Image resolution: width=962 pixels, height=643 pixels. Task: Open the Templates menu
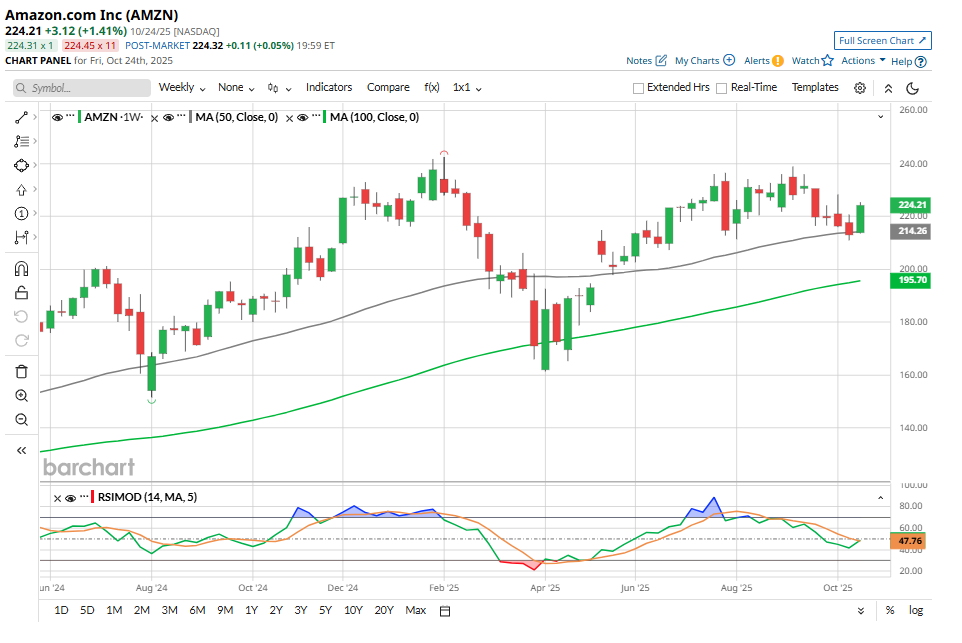click(815, 87)
